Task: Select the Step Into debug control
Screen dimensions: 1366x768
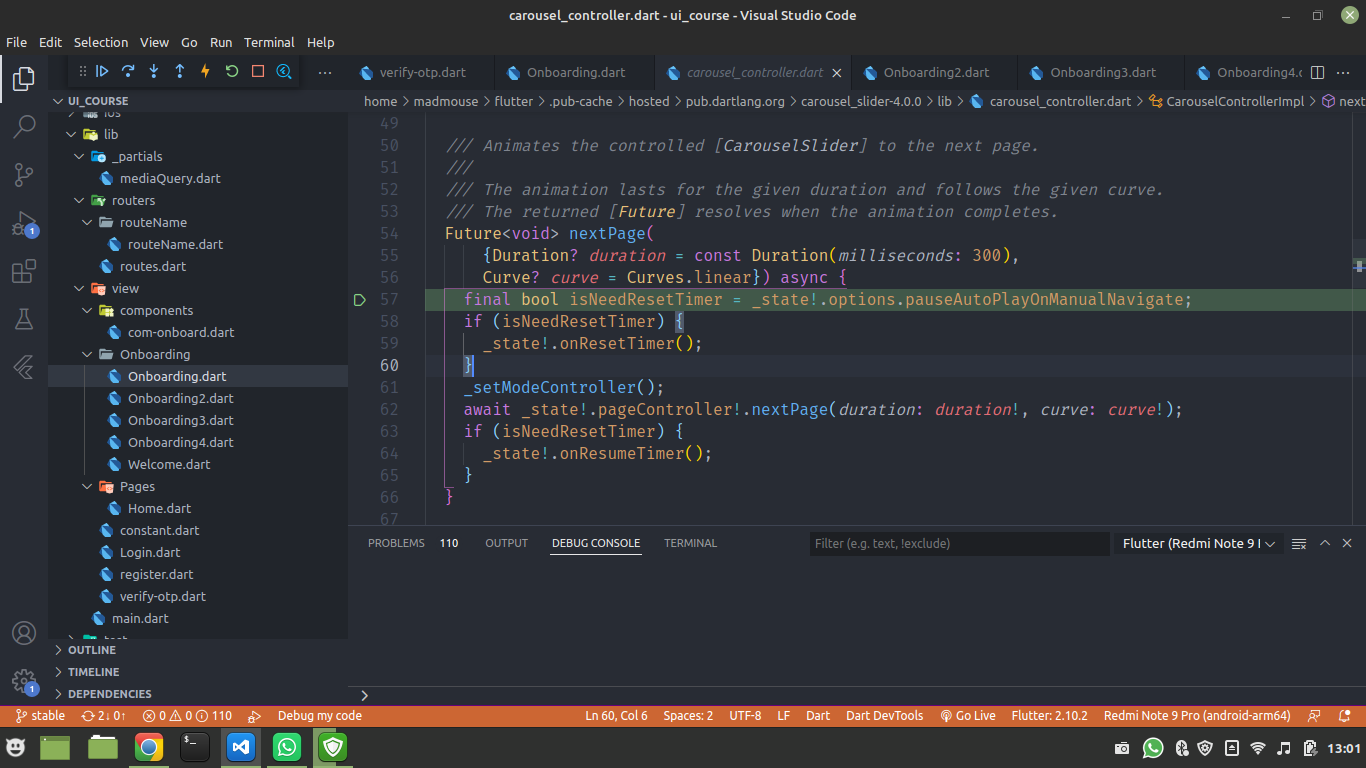Action: pyautogui.click(x=152, y=71)
